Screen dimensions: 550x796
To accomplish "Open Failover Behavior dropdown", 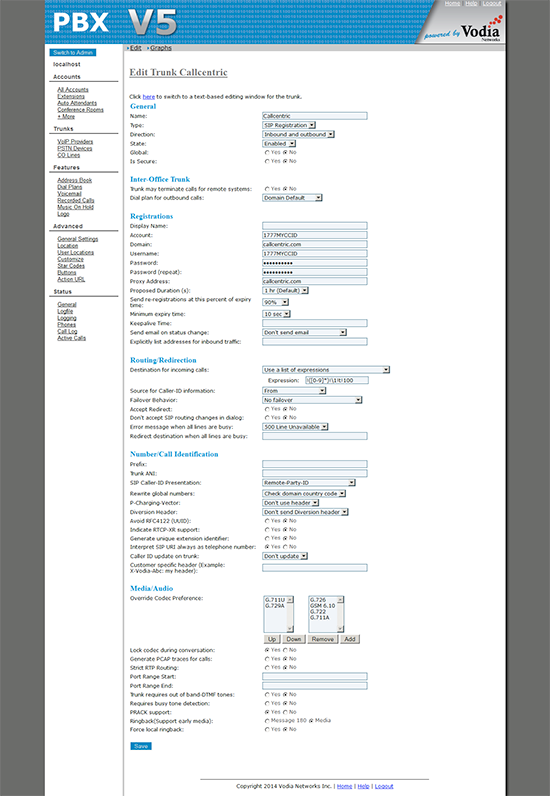I will pyautogui.click(x=312, y=400).
